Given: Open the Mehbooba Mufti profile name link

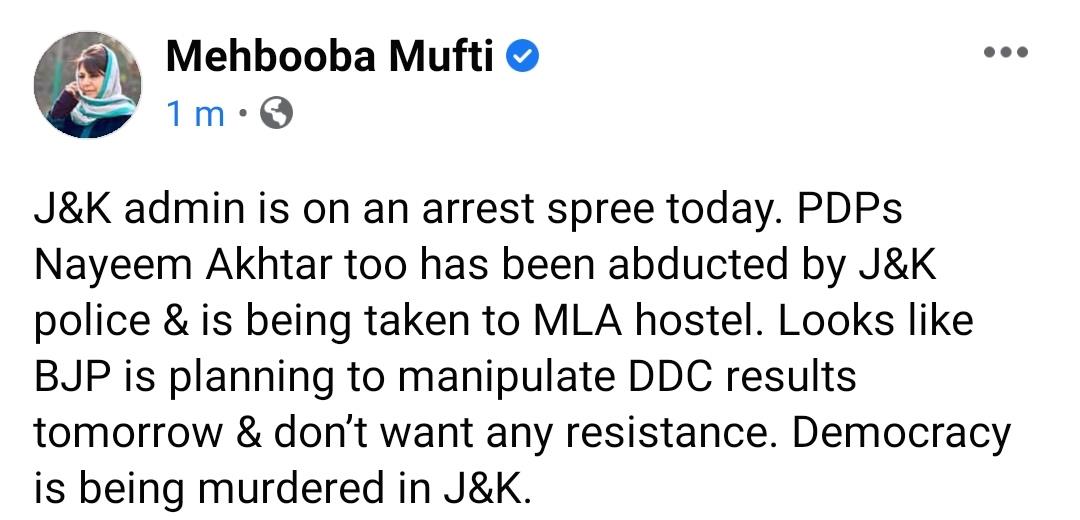Looking at the screenshot, I should [x=330, y=56].
